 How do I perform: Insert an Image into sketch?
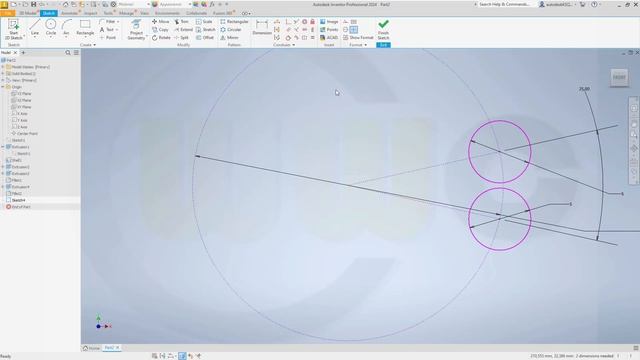pos(329,22)
